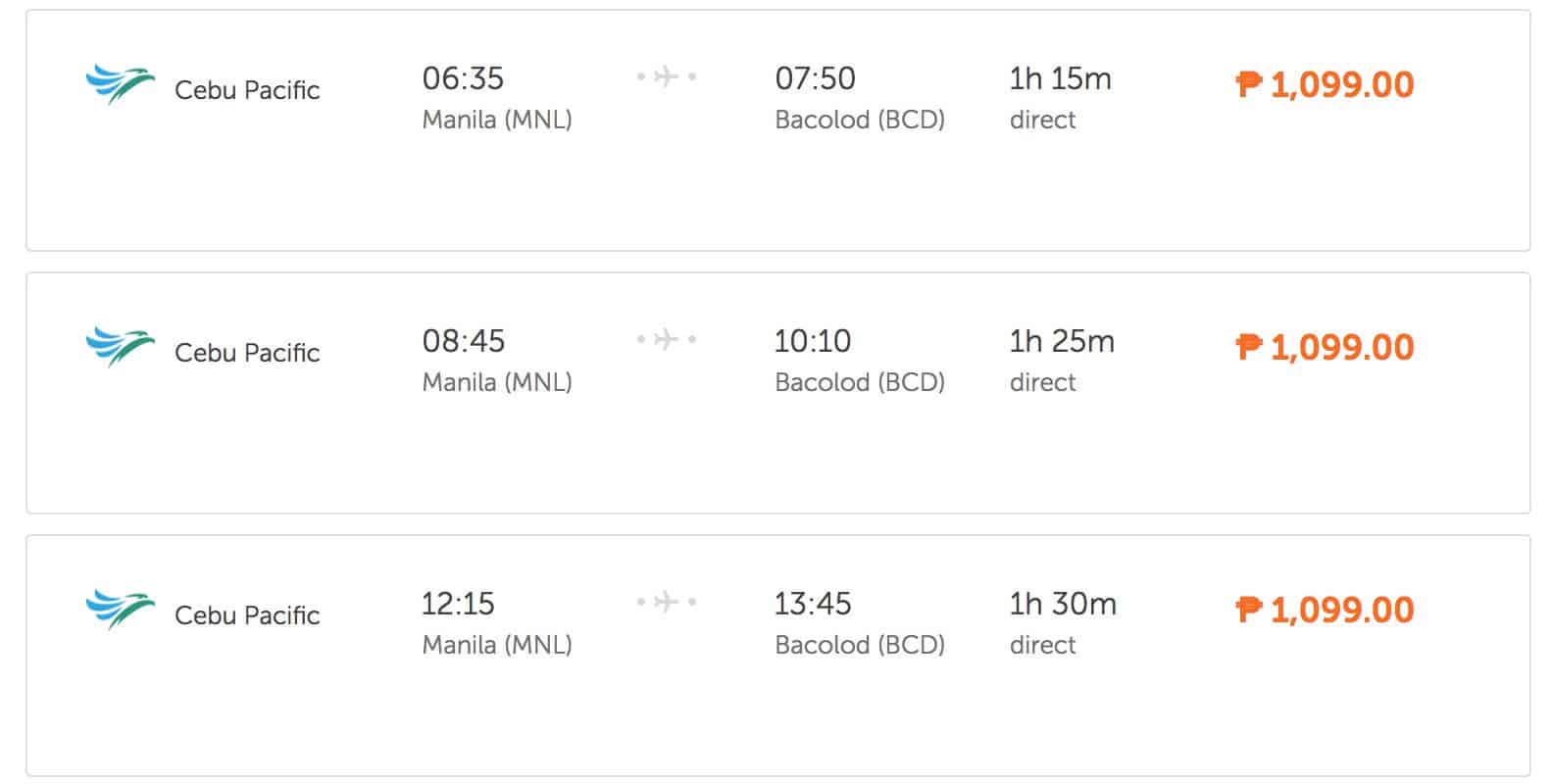Click the 1h 30m flight duration
Image resolution: width=1551 pixels, height=784 pixels.
[1063, 604]
